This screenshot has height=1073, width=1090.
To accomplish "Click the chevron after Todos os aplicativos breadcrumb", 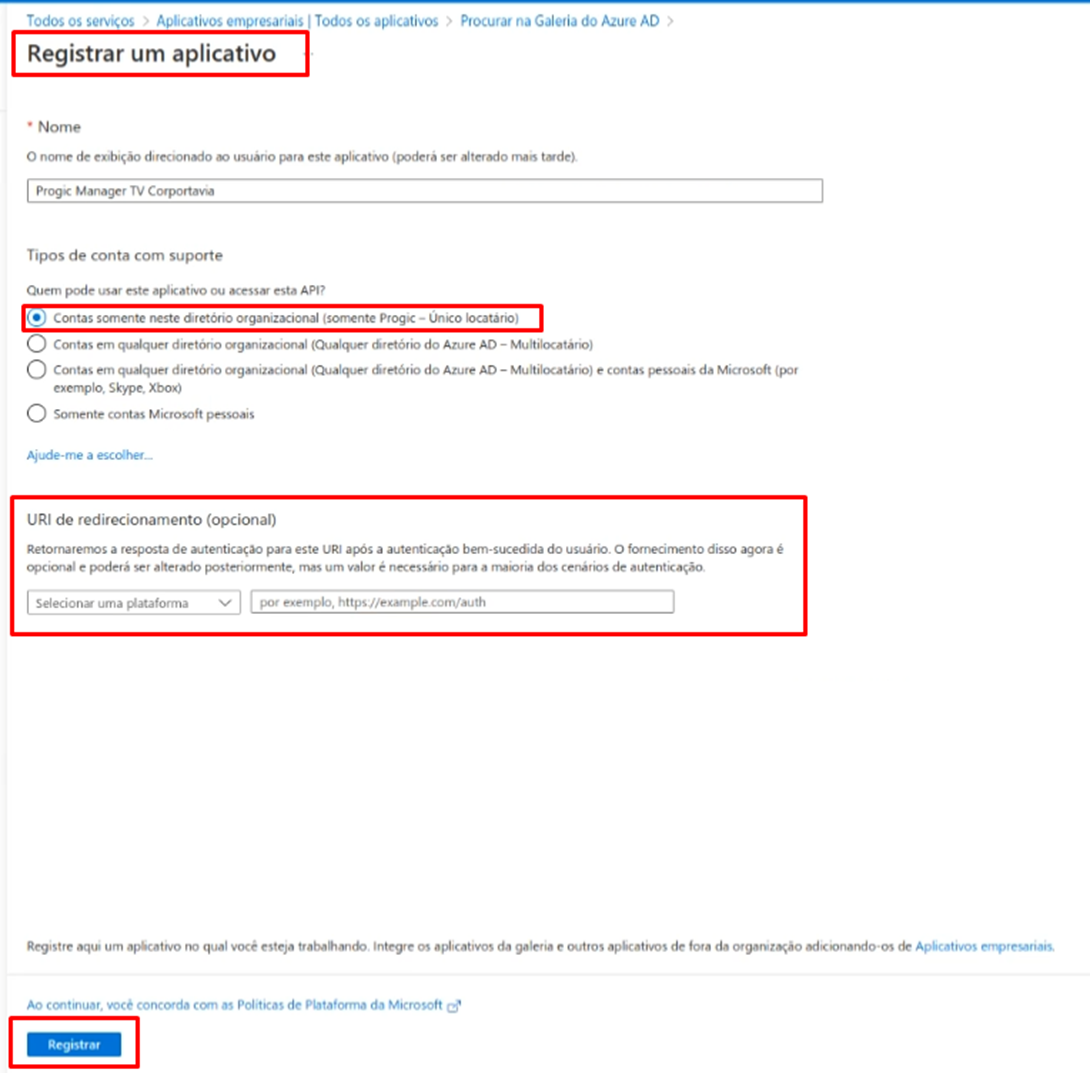I will tap(448, 22).
